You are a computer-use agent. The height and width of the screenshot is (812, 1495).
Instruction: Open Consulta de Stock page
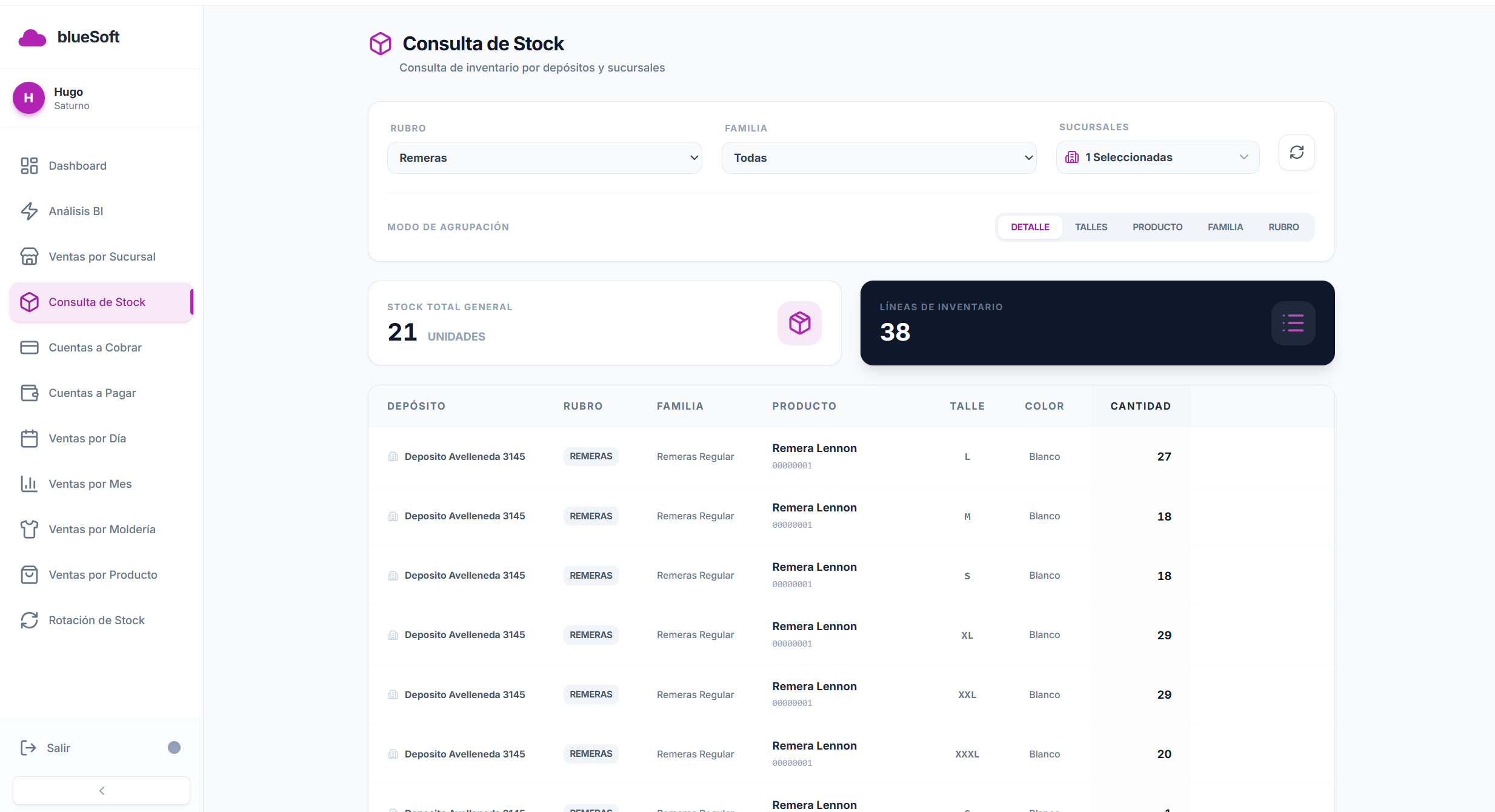pyautogui.click(x=97, y=301)
